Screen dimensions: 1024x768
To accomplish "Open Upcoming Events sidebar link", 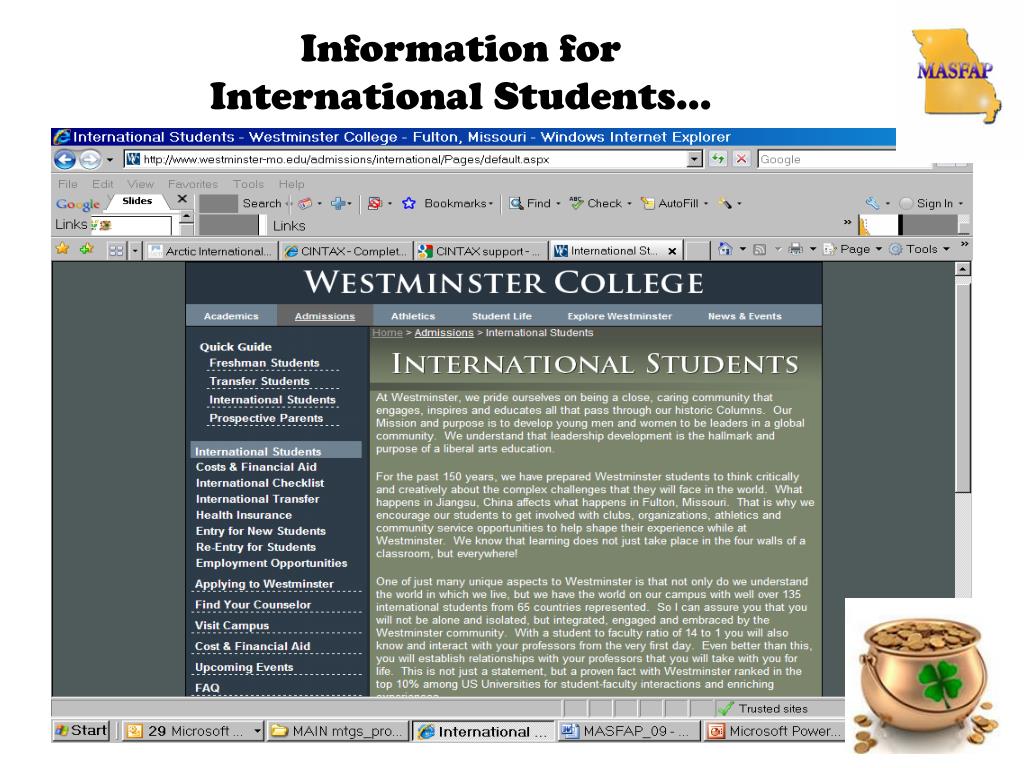I will (244, 667).
